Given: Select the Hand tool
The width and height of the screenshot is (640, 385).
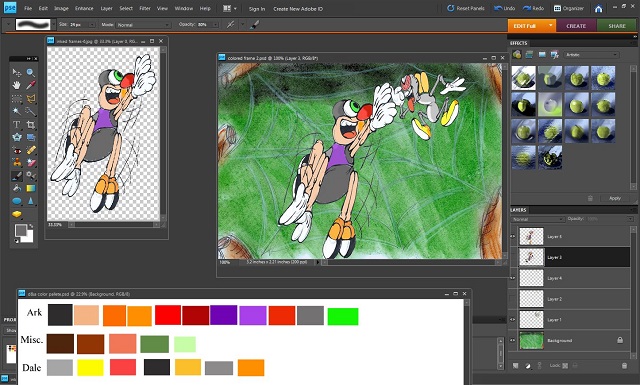Looking at the screenshot, I should coord(17,85).
